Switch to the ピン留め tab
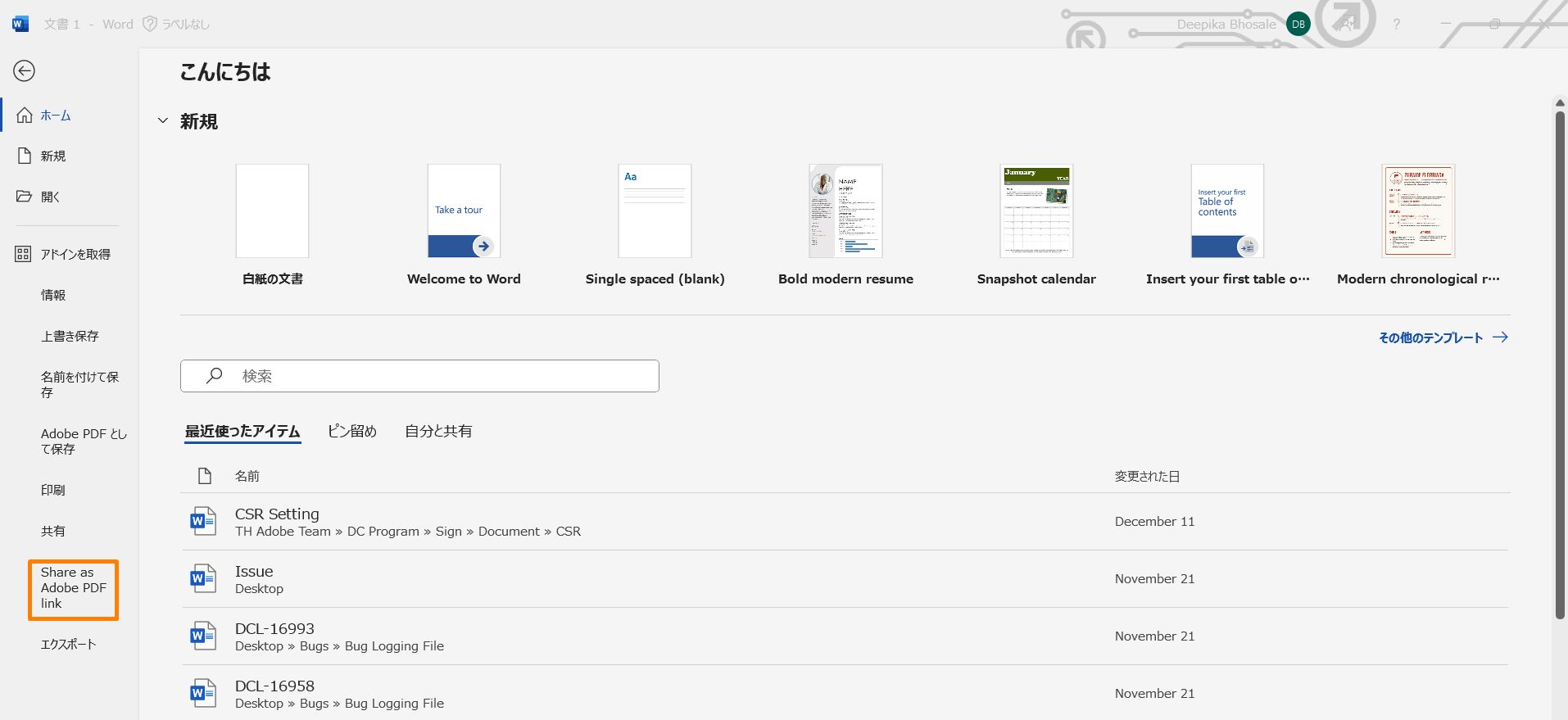The image size is (1568, 720). [352, 431]
